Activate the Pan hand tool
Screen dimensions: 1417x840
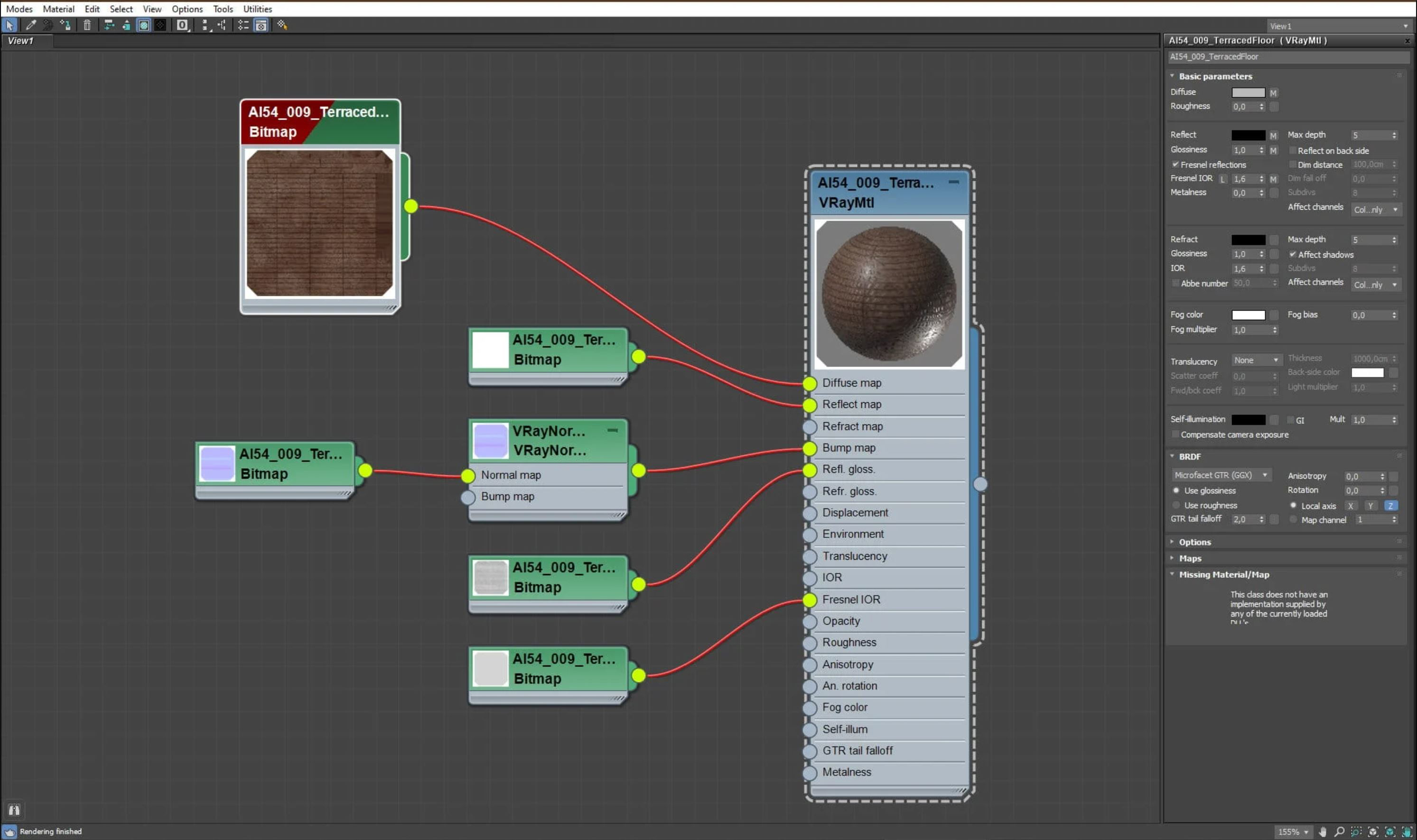(x=1323, y=831)
